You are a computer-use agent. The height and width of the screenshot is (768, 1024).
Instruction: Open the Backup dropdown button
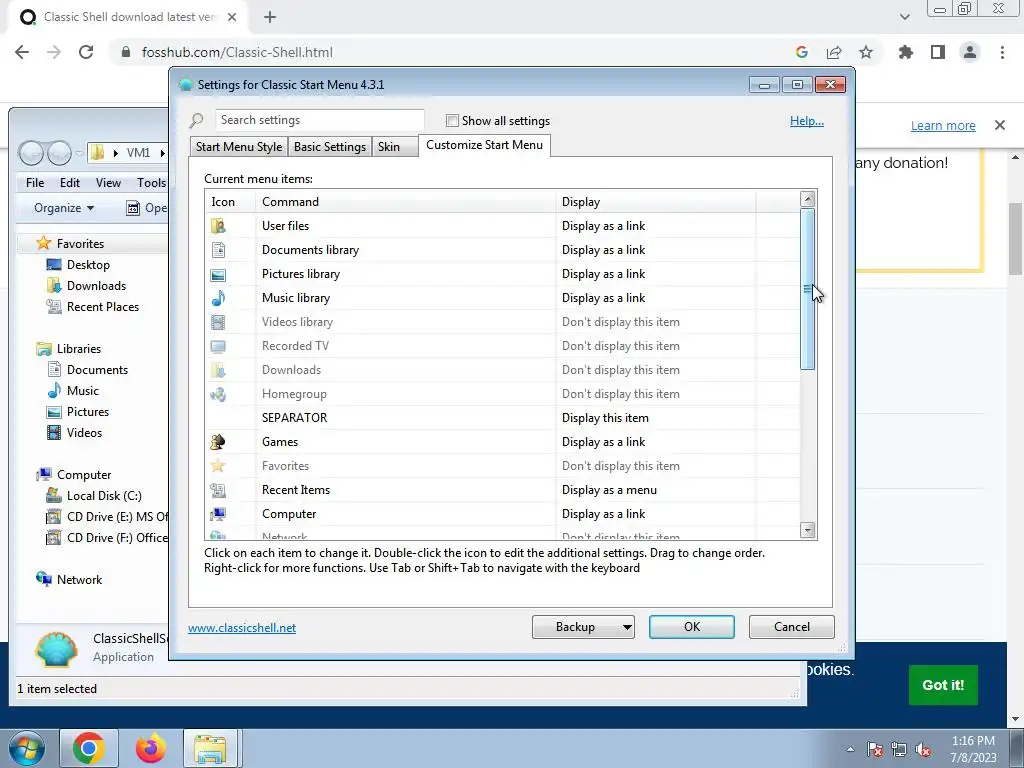tap(583, 627)
